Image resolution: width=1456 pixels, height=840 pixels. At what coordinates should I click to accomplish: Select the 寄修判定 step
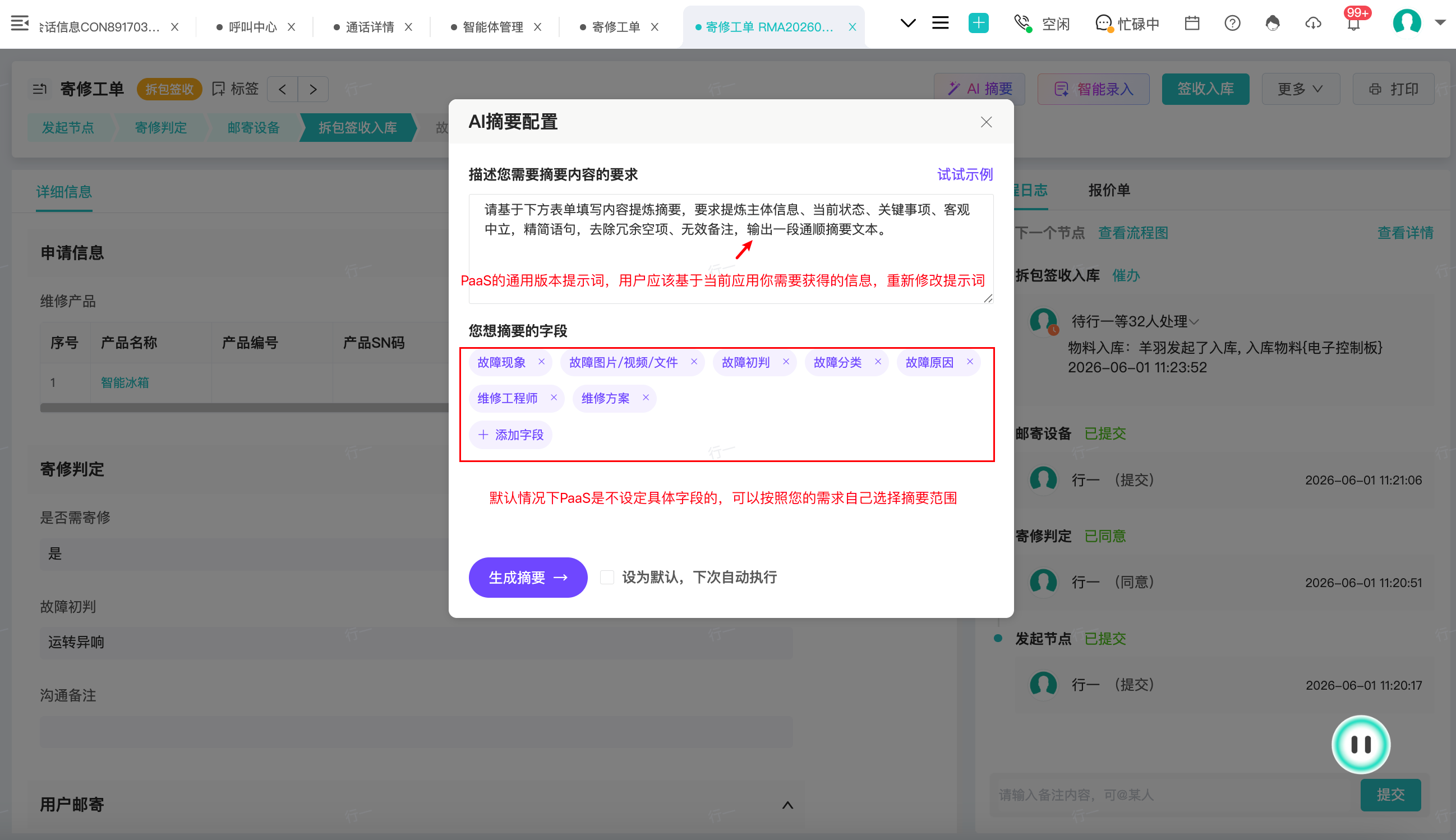click(160, 127)
